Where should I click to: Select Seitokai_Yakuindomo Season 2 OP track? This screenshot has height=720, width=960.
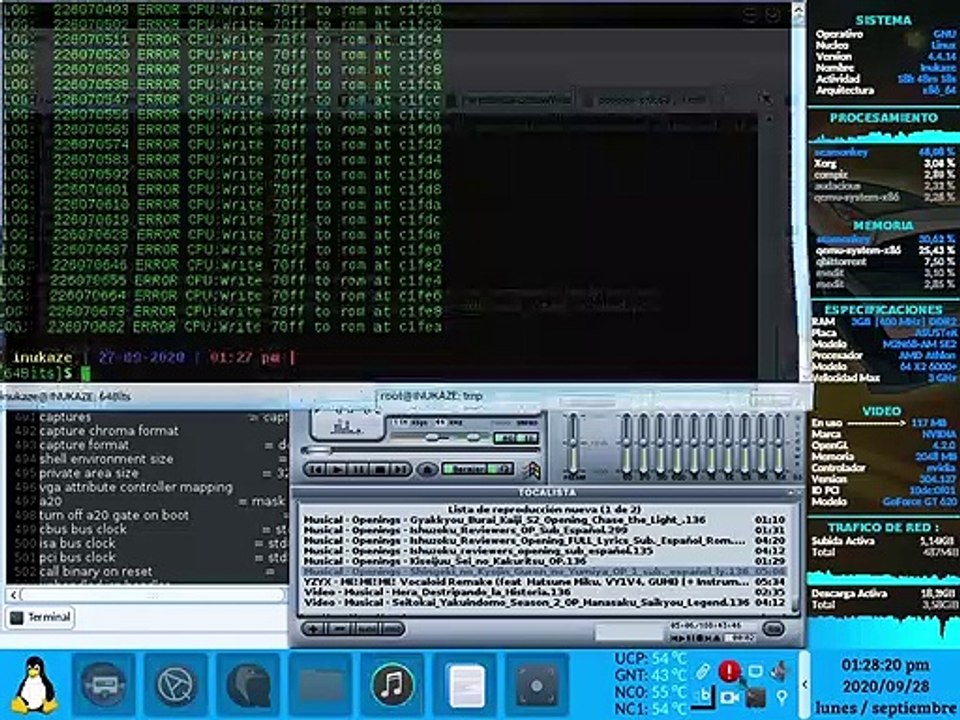click(544, 602)
